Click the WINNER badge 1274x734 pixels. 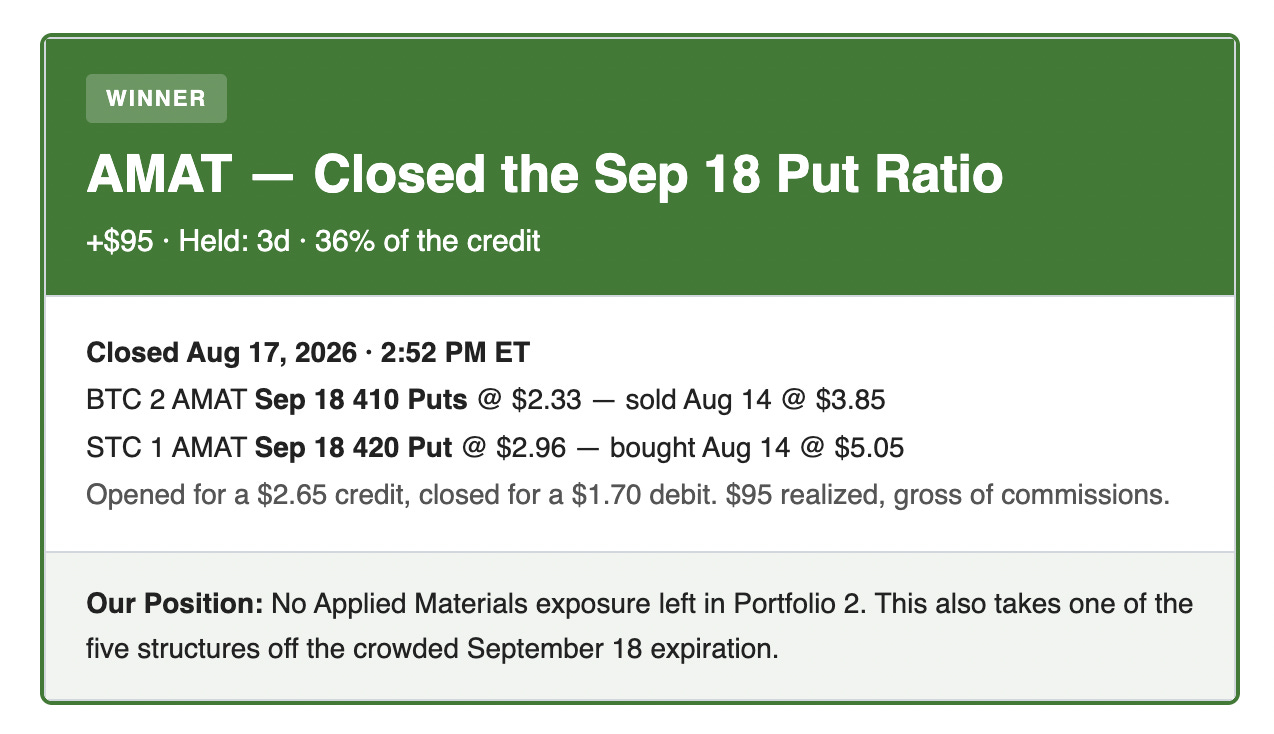pyautogui.click(x=156, y=99)
